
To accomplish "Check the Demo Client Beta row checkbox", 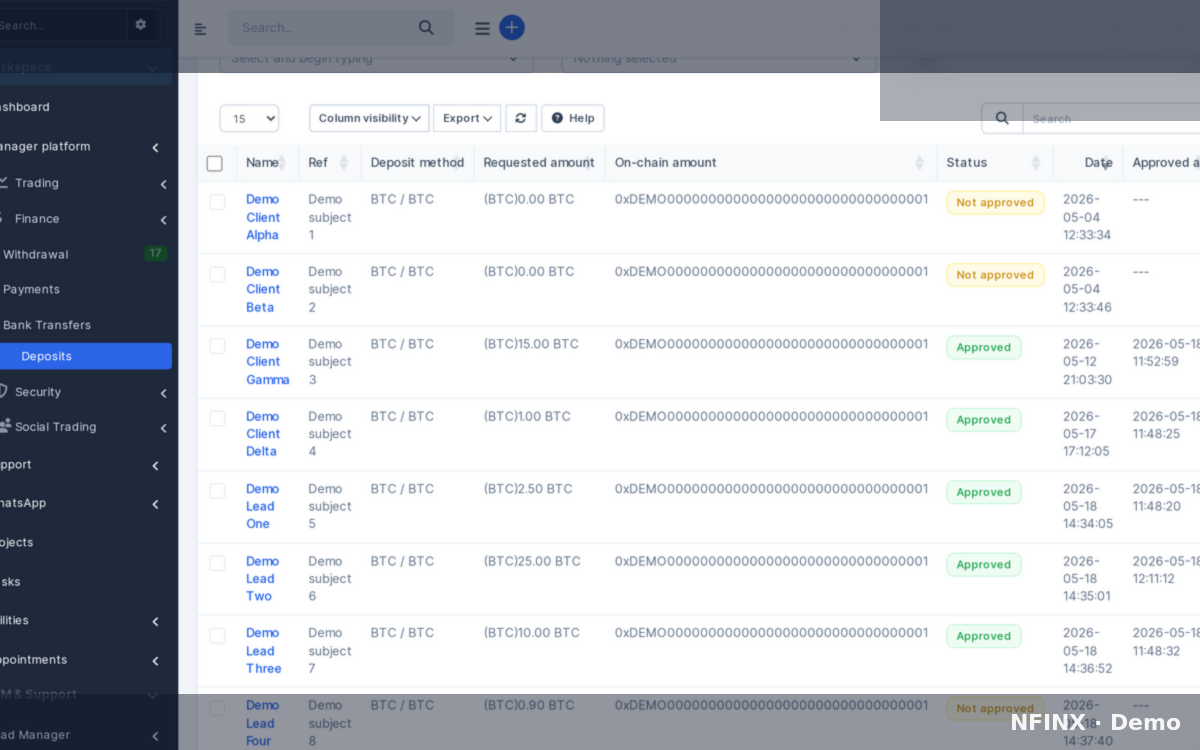I will coord(217,274).
